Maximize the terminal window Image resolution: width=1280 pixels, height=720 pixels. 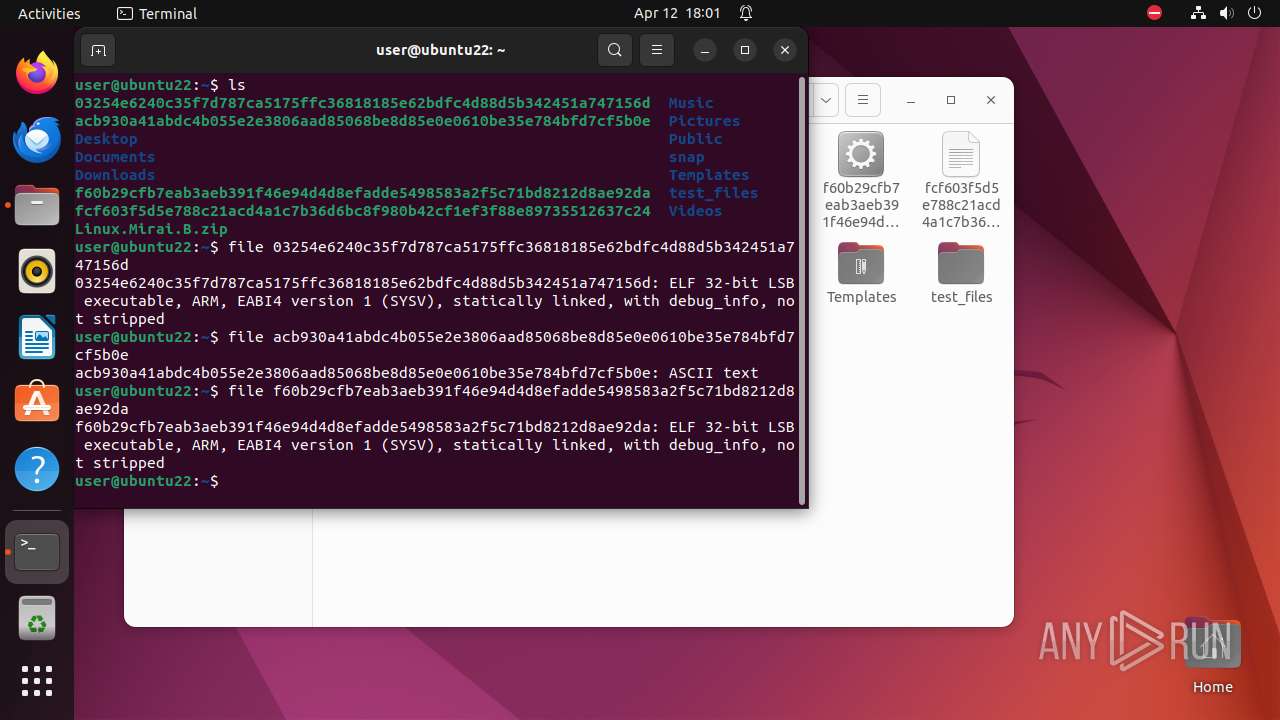pyautogui.click(x=745, y=50)
